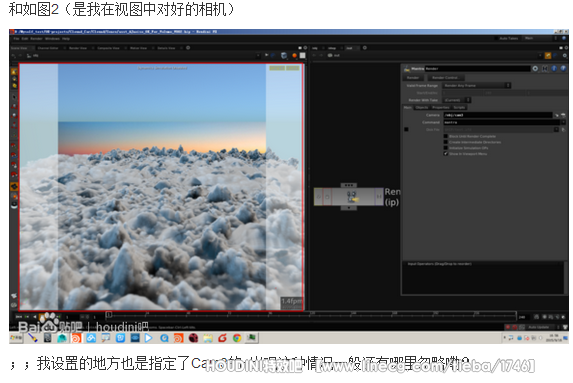Click the blue help icon in parameter header

click(x=563, y=68)
